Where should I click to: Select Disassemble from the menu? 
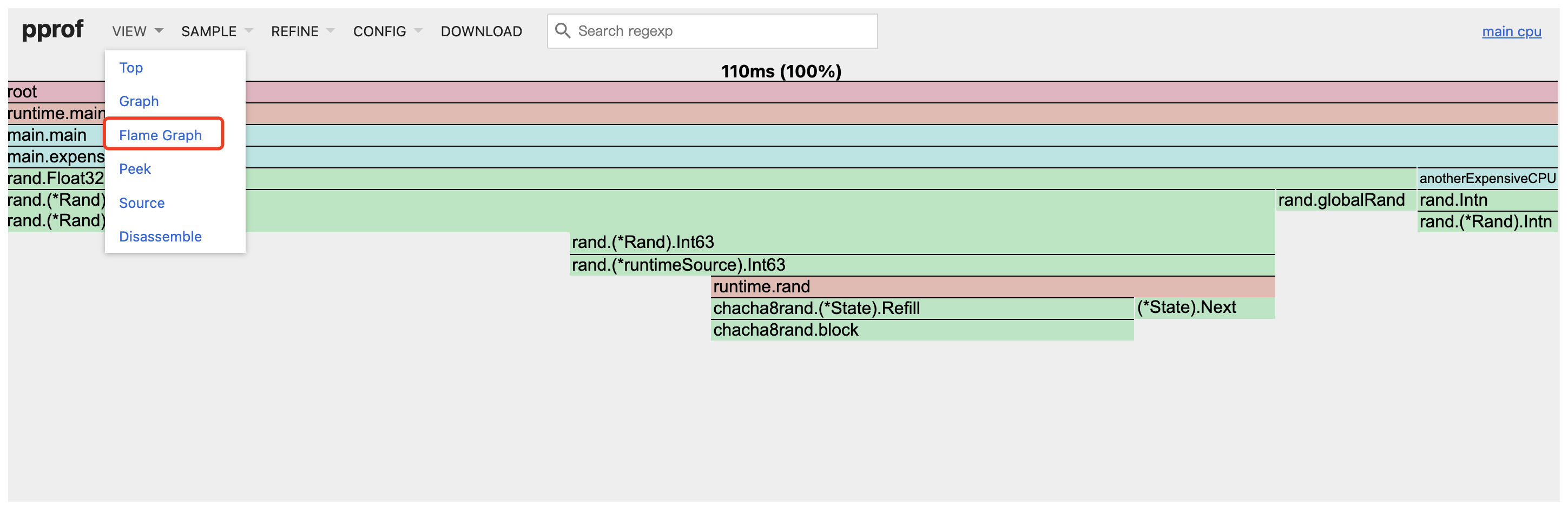point(160,237)
